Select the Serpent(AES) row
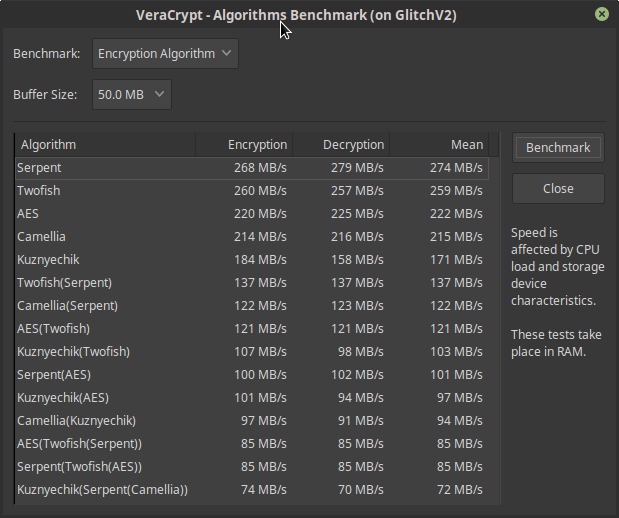 tap(252, 374)
